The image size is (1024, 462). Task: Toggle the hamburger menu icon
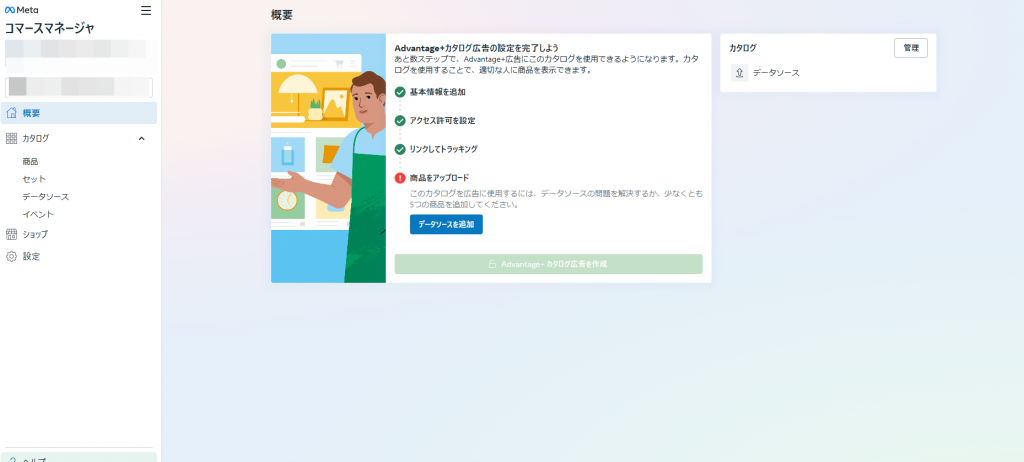pyautogui.click(x=146, y=10)
